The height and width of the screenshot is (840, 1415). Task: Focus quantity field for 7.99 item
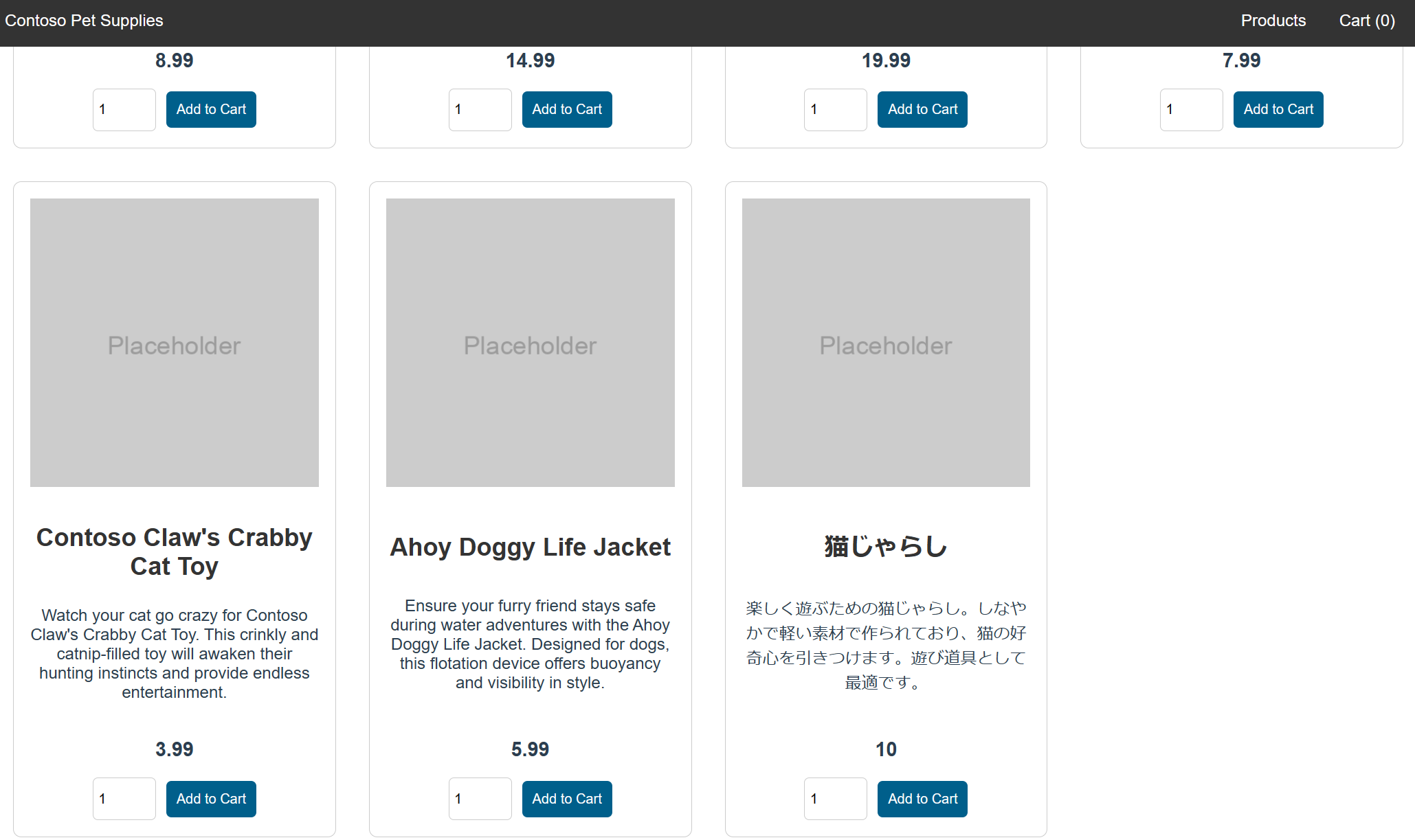[x=1191, y=109]
